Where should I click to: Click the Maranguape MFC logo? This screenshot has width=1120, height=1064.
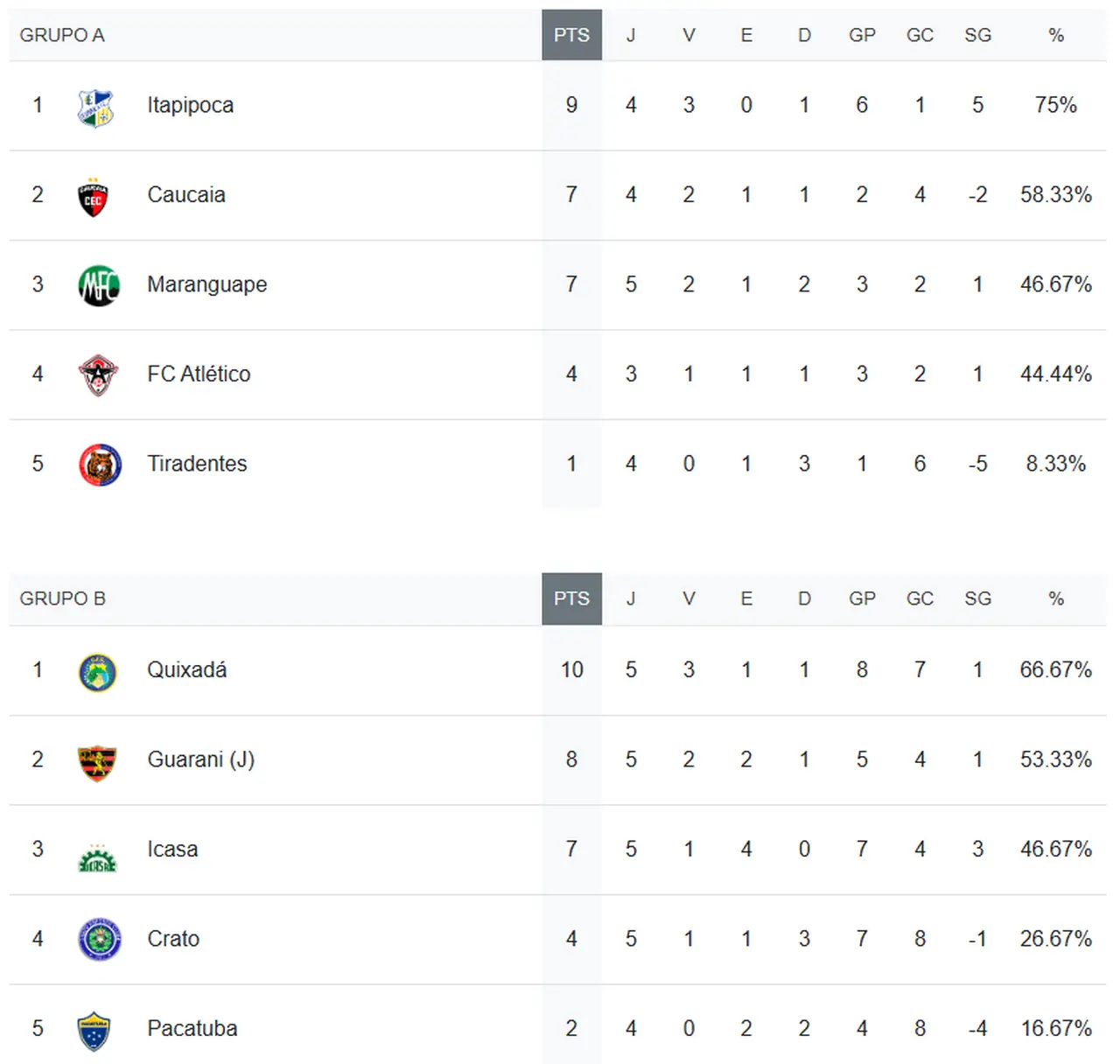coord(98,286)
